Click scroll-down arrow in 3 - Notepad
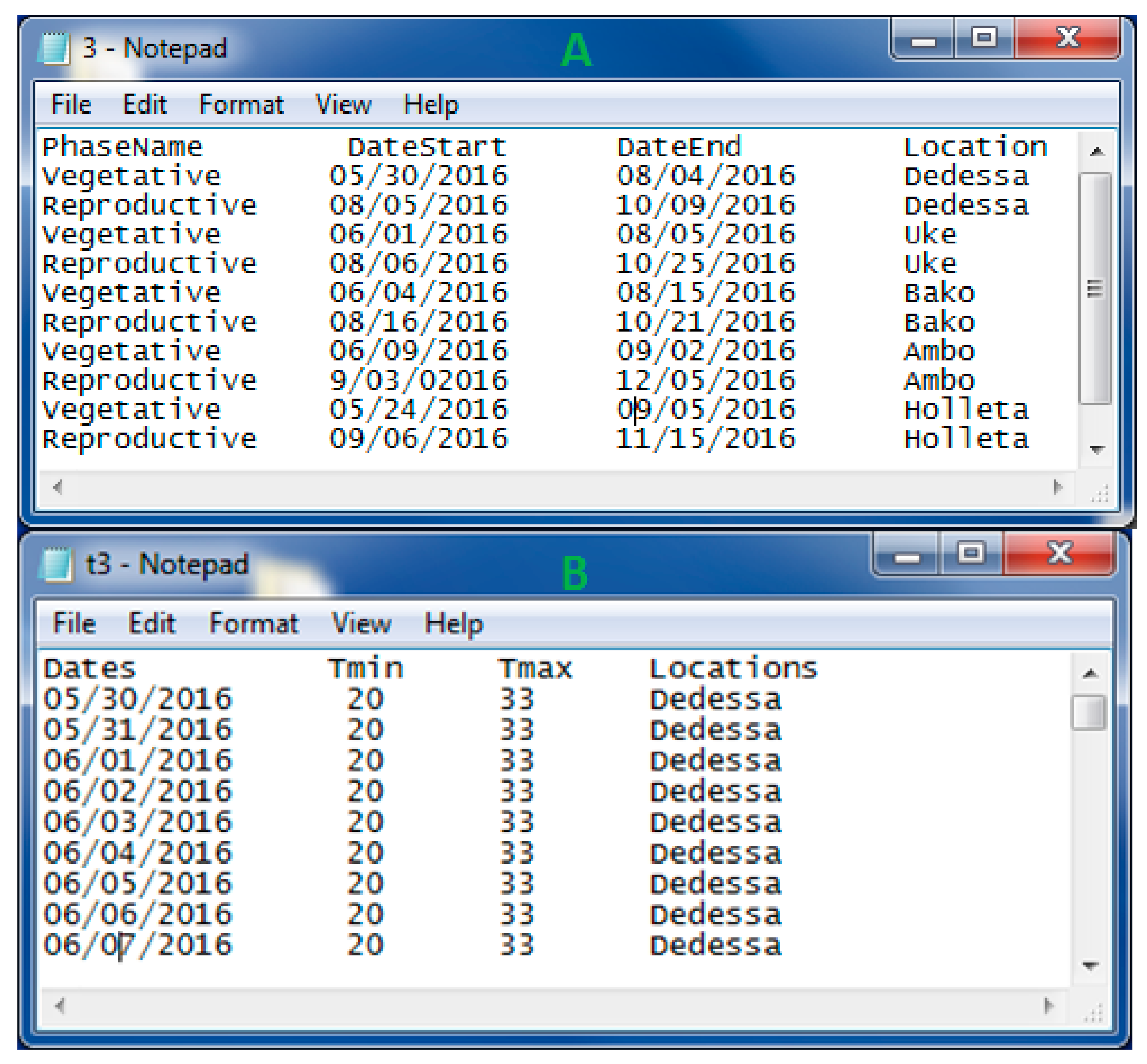1147x1064 pixels. point(1097,449)
